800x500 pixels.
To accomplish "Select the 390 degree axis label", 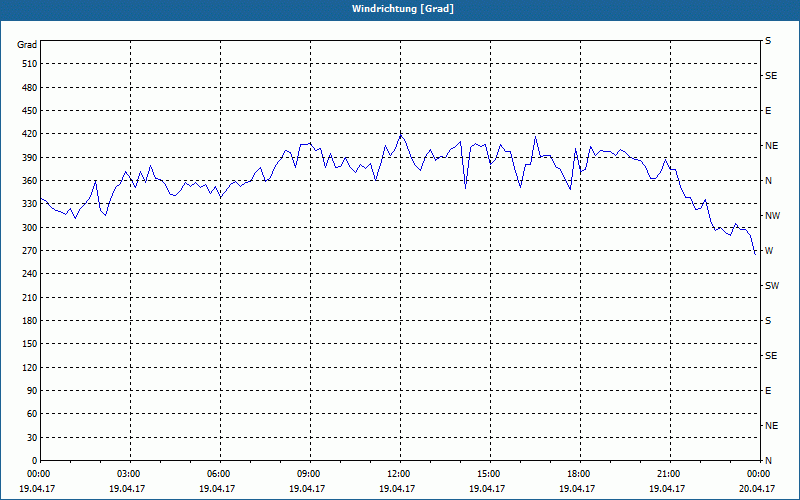I will (30, 158).
